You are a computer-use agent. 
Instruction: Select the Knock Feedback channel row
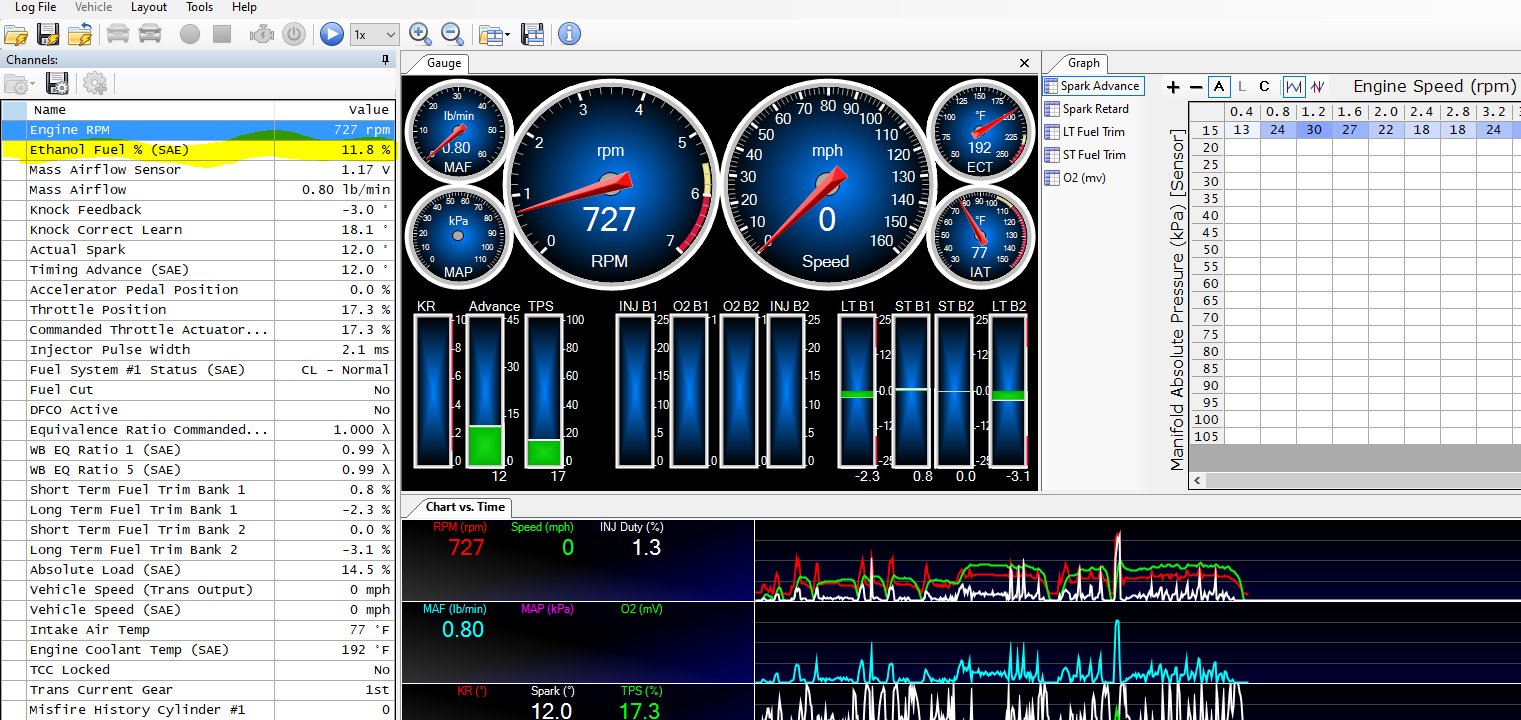pyautogui.click(x=197, y=210)
